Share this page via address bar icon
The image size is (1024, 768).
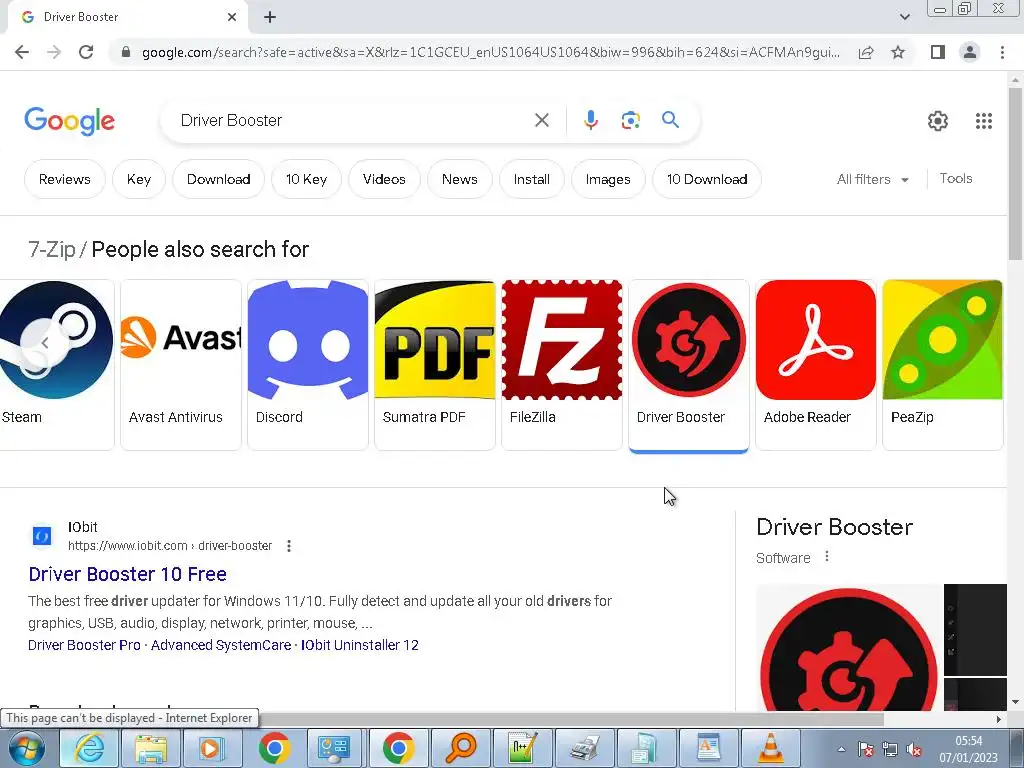click(x=866, y=52)
